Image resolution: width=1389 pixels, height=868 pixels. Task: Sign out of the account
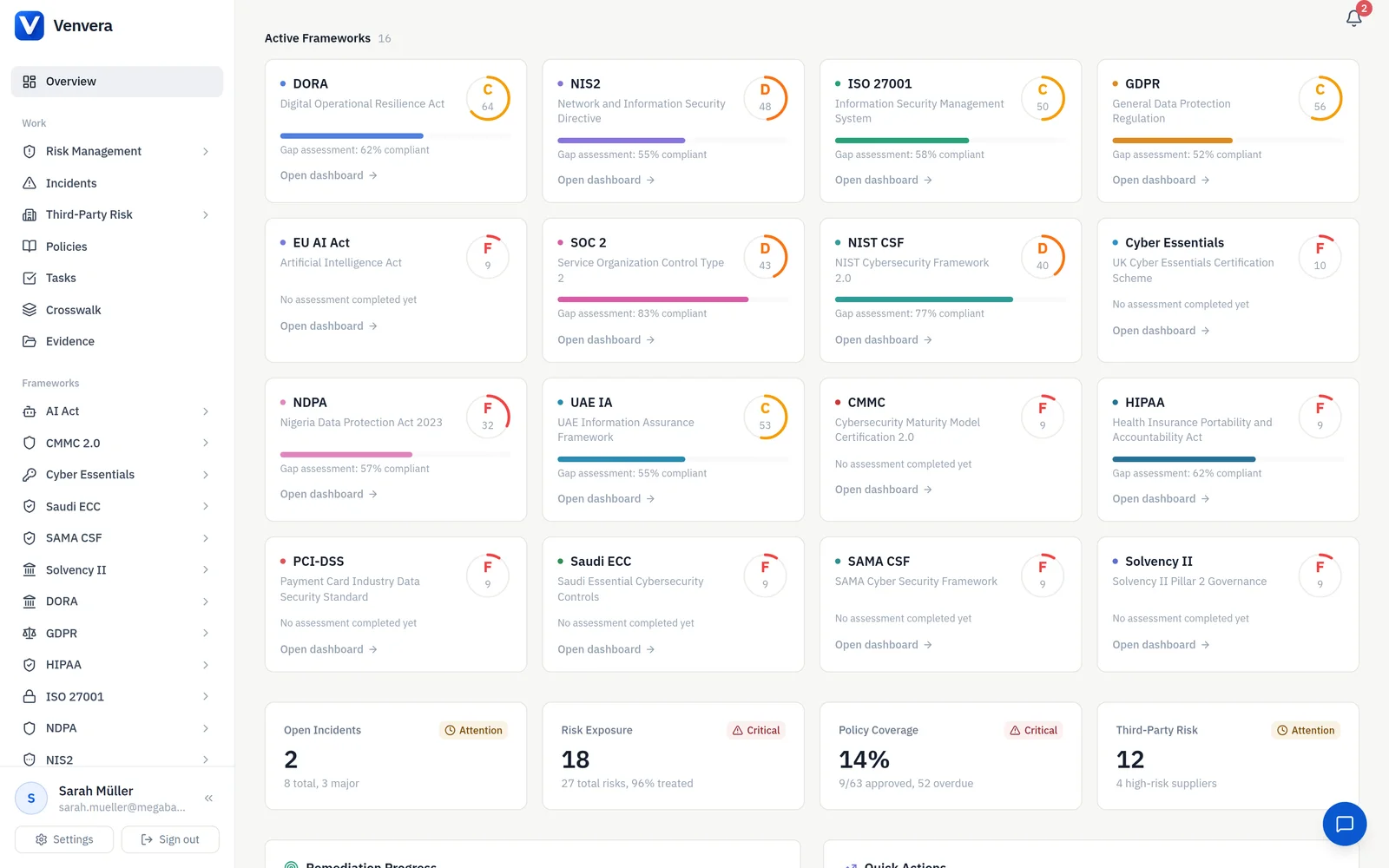pos(170,839)
